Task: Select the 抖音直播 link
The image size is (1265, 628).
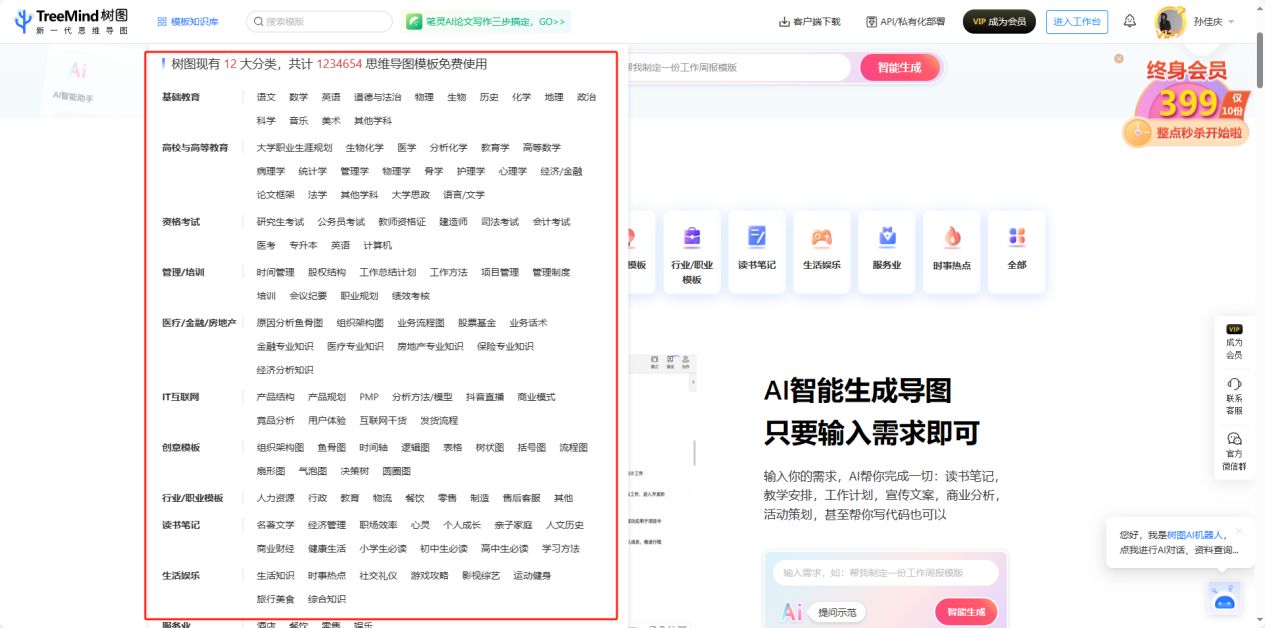Action: (485, 397)
